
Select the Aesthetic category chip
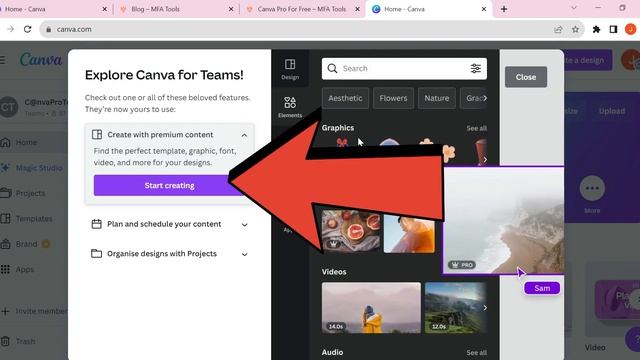coord(345,98)
